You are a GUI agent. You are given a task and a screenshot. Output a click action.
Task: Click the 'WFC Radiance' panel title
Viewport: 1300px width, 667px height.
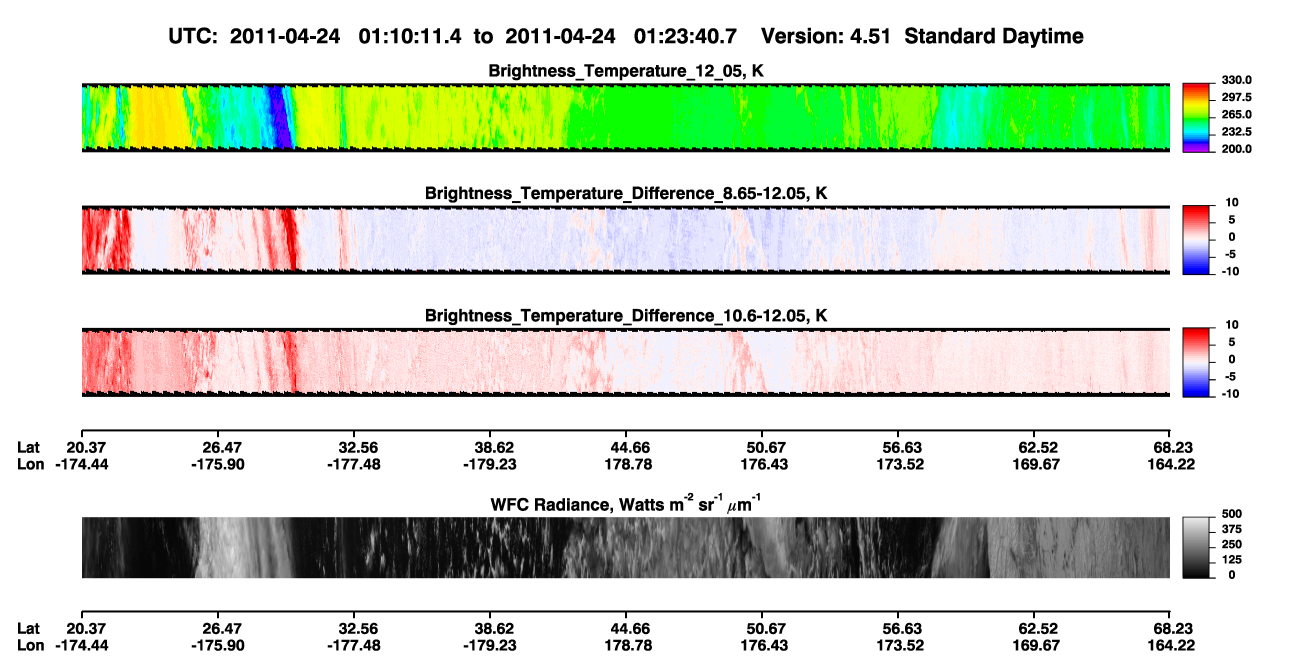[626, 503]
